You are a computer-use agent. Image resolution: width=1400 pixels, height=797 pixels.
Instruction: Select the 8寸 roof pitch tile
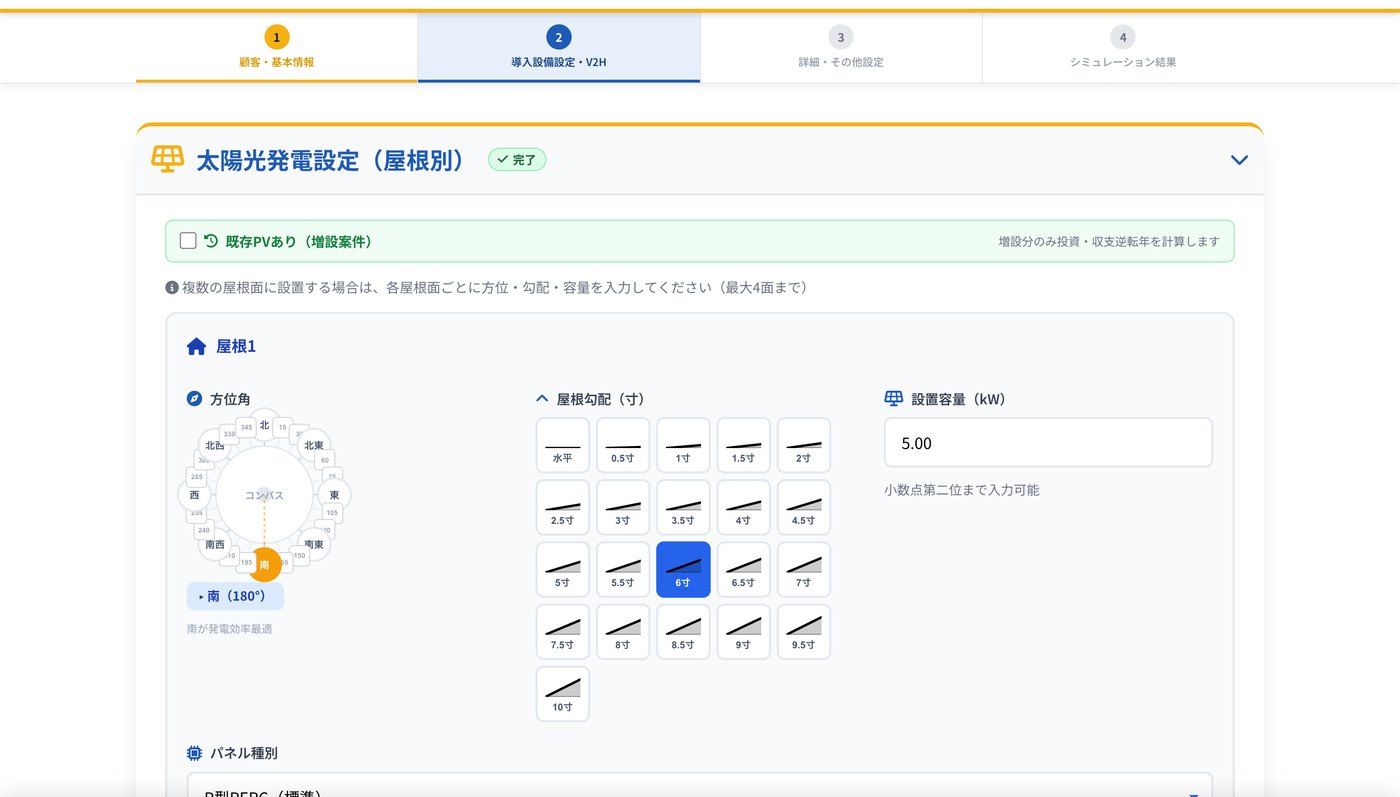coord(623,631)
